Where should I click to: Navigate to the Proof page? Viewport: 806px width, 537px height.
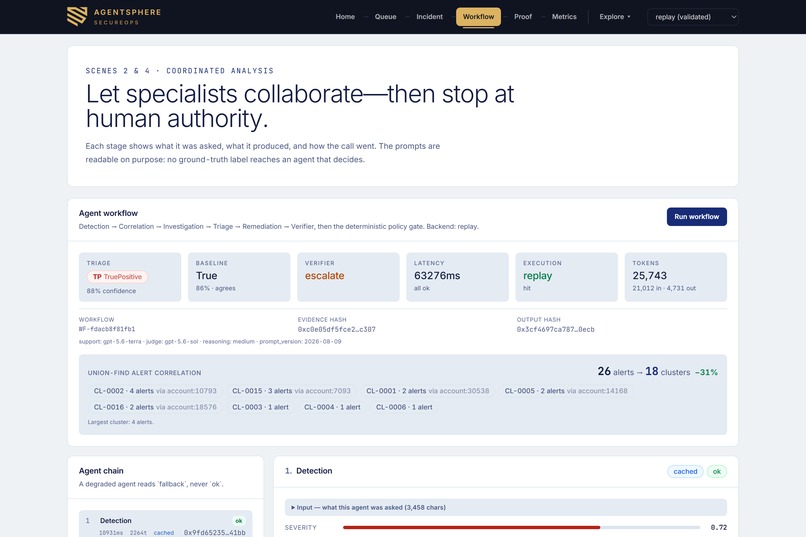523,17
